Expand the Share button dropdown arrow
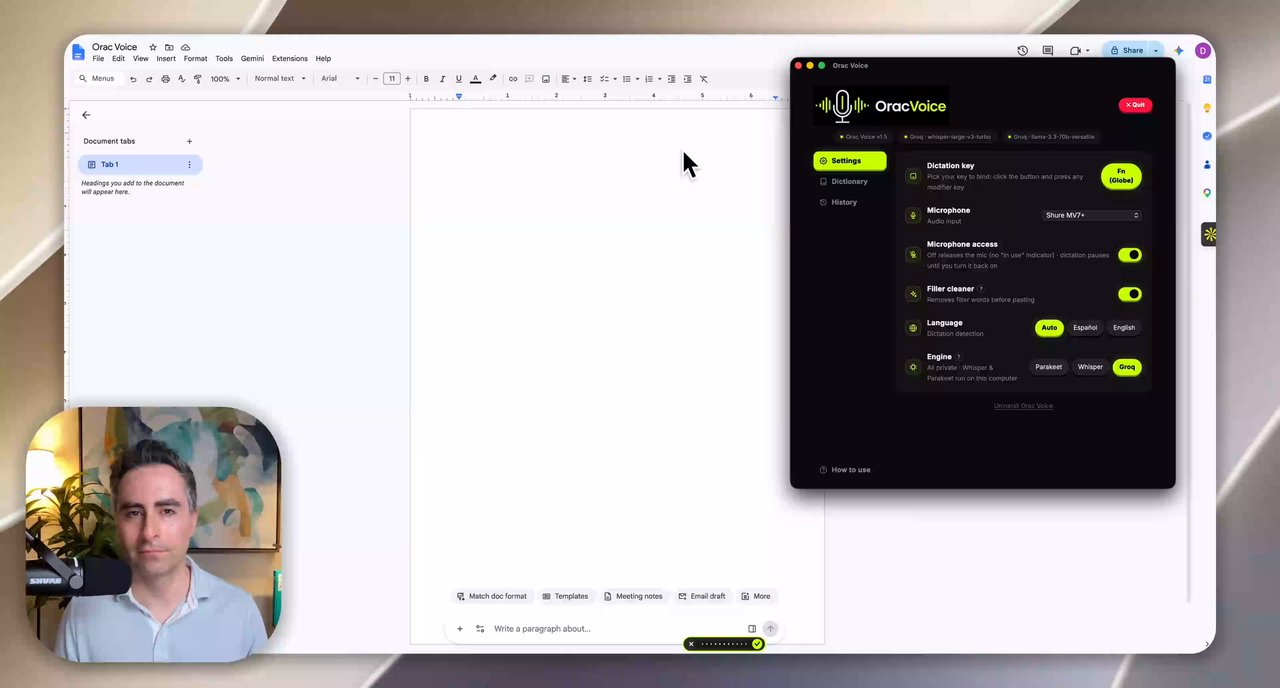The height and width of the screenshot is (688, 1280). pos(1155,50)
